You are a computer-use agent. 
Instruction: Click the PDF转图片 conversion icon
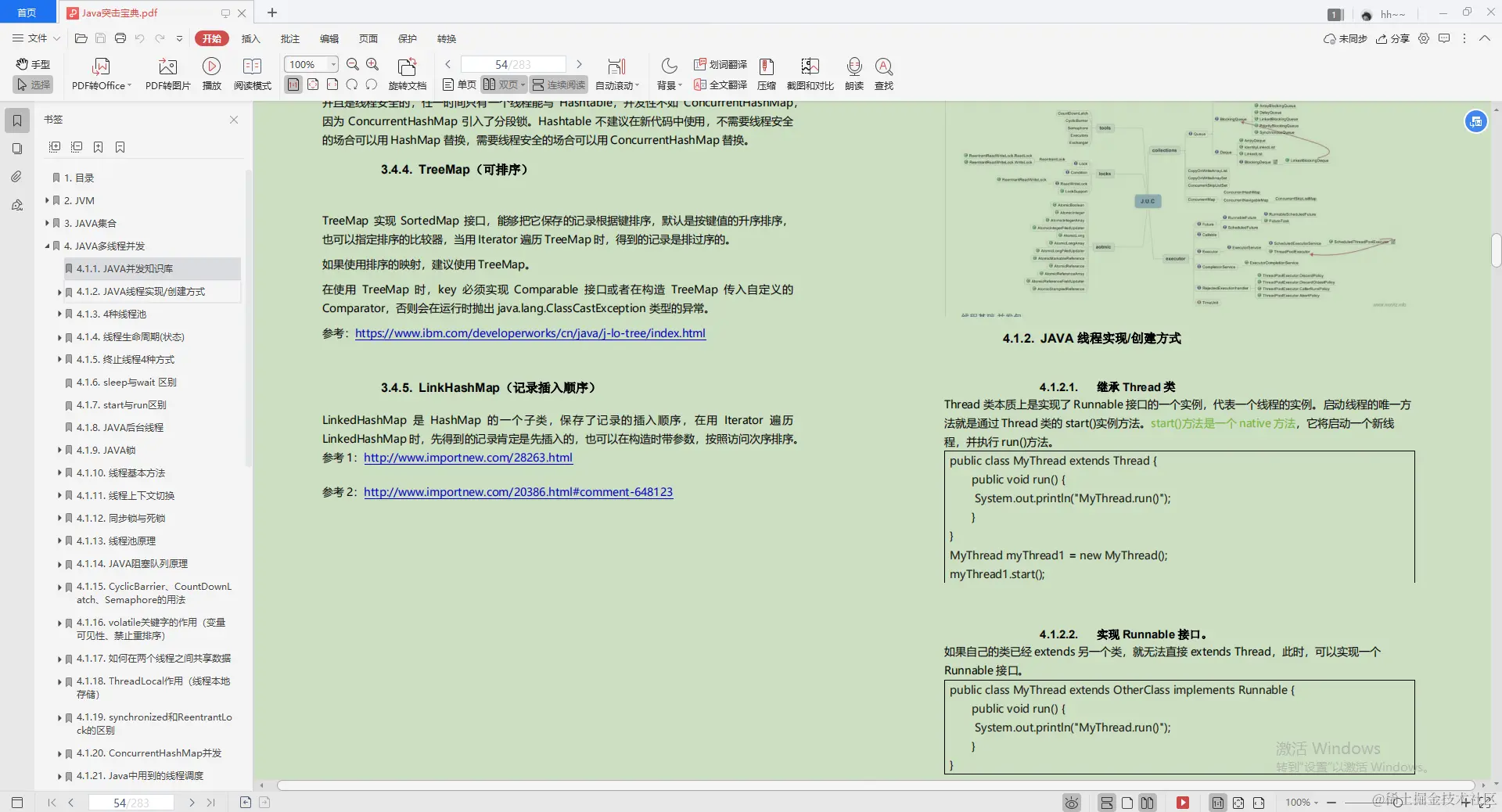166,73
